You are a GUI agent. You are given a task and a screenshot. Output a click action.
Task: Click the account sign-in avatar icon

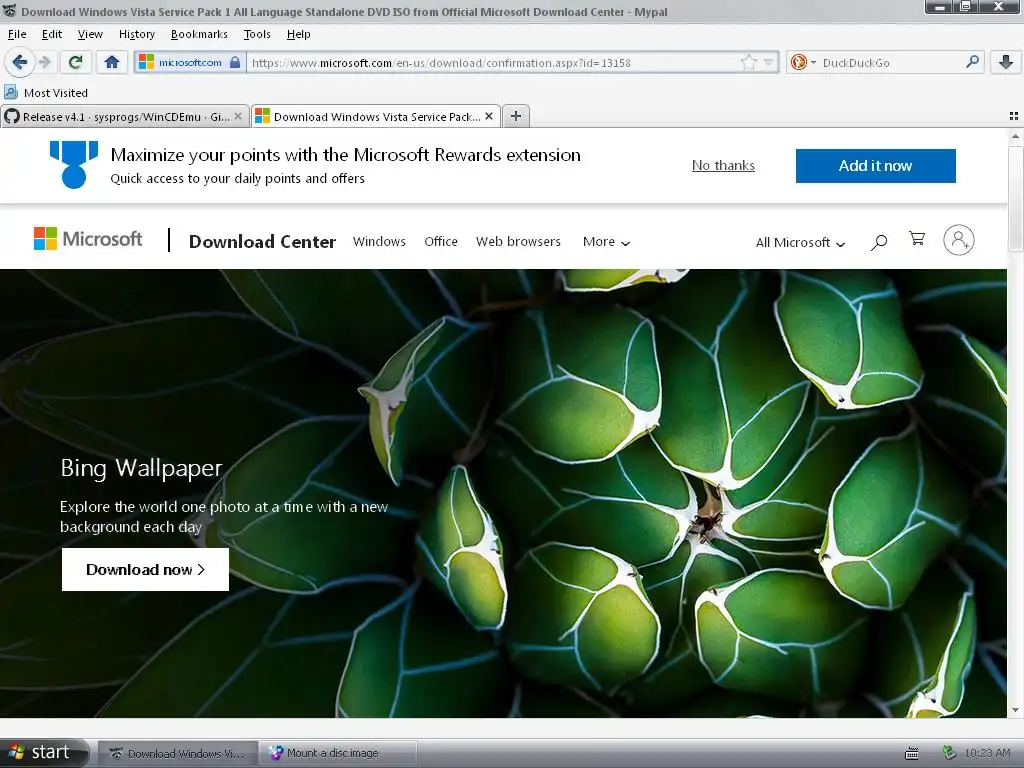[959, 240]
